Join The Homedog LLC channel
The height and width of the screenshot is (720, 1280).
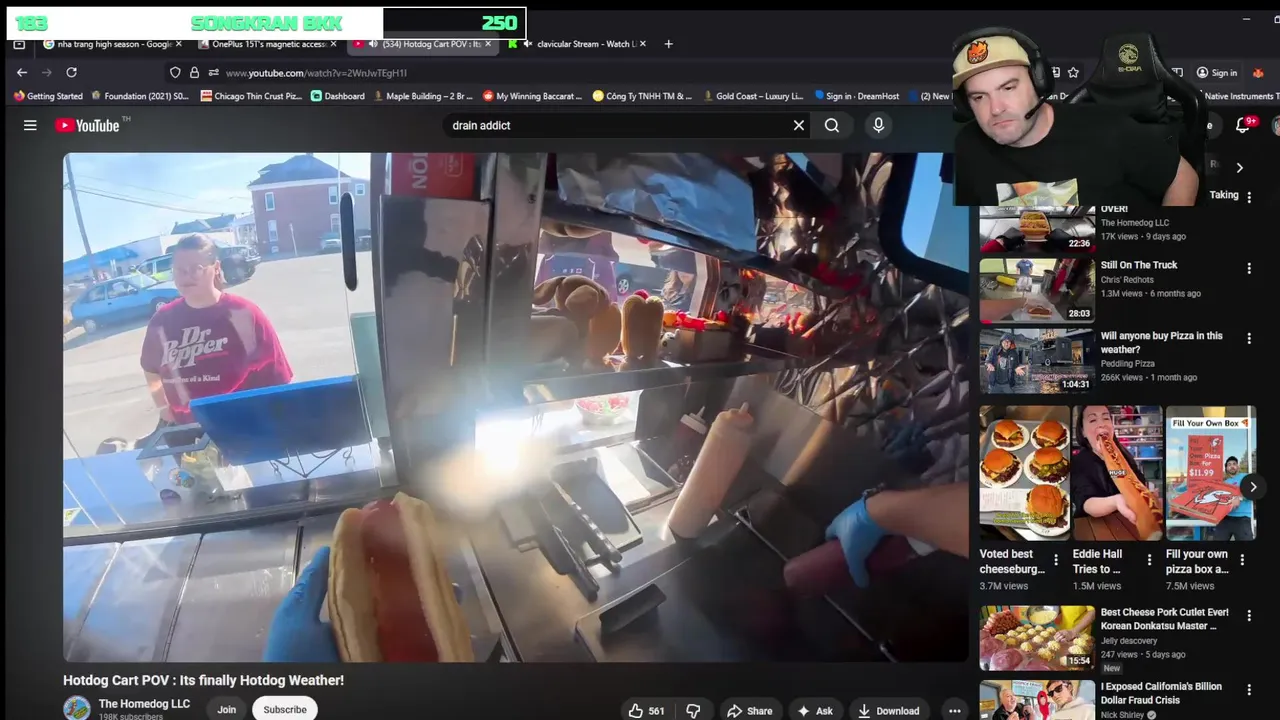point(227,709)
